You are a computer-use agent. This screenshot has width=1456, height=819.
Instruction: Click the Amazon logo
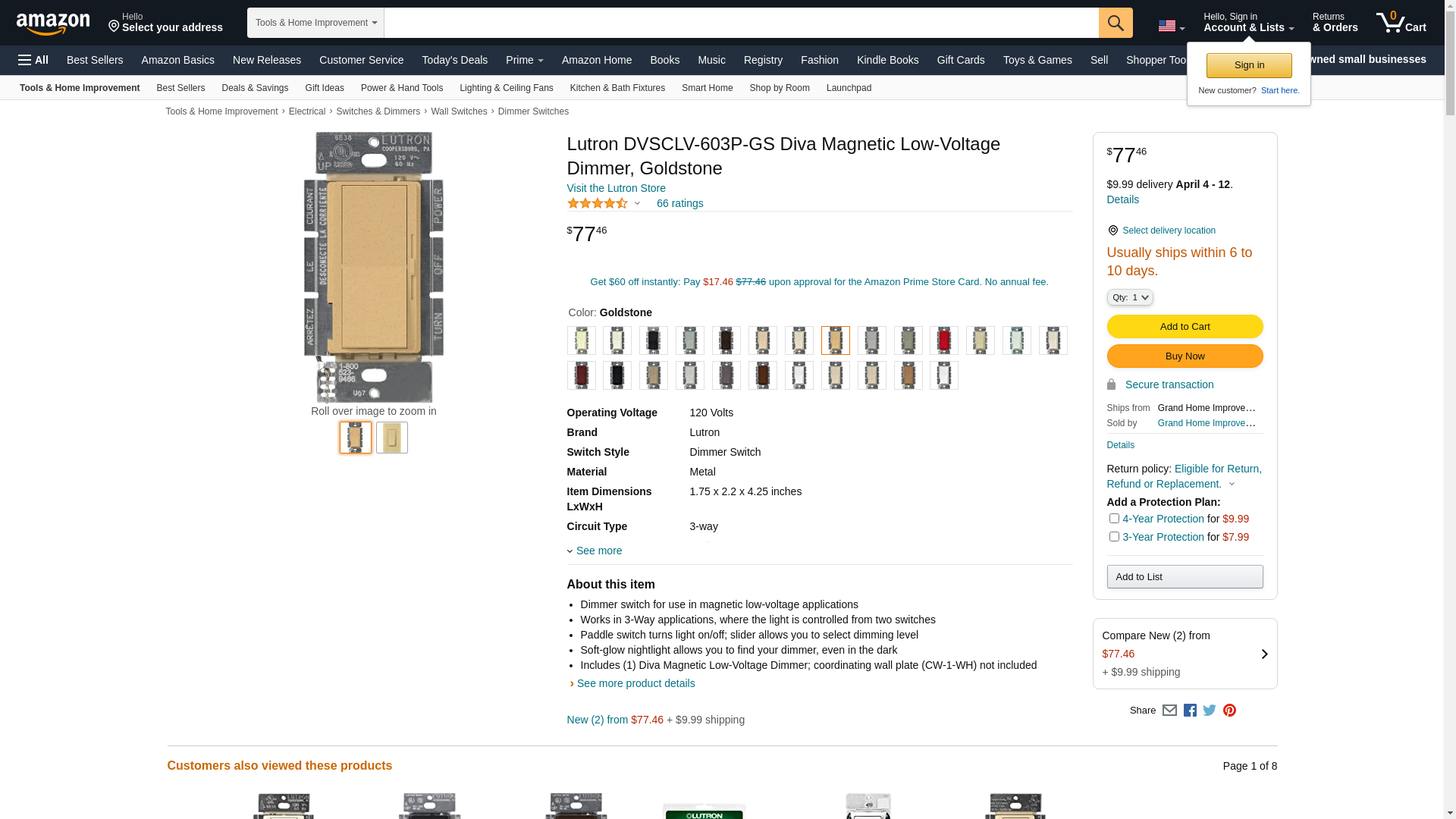[x=53, y=24]
